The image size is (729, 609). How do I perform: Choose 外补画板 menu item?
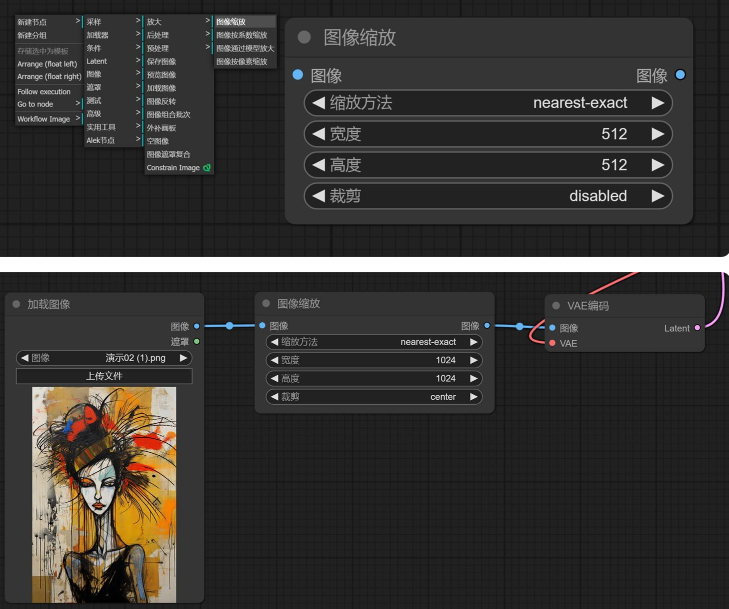click(x=179, y=128)
